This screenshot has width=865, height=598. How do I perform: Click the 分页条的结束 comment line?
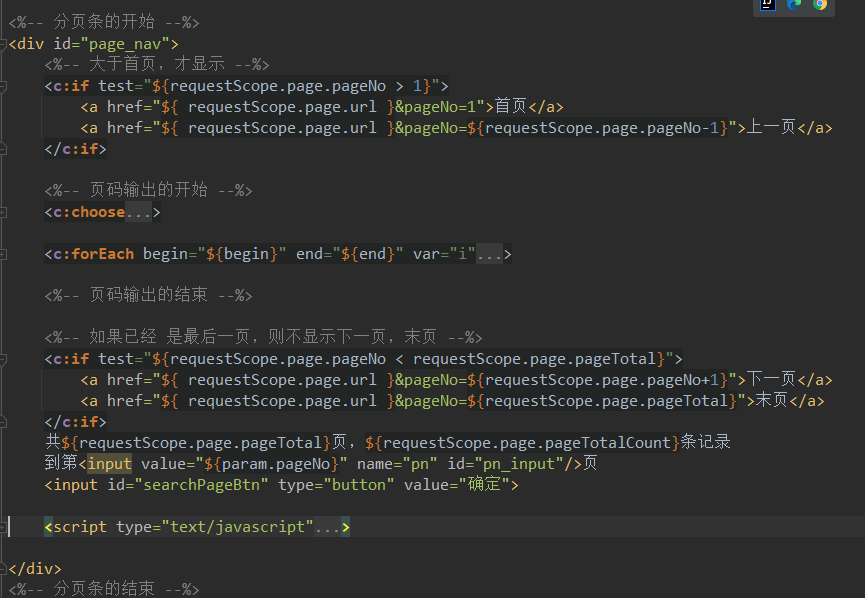tap(104, 589)
